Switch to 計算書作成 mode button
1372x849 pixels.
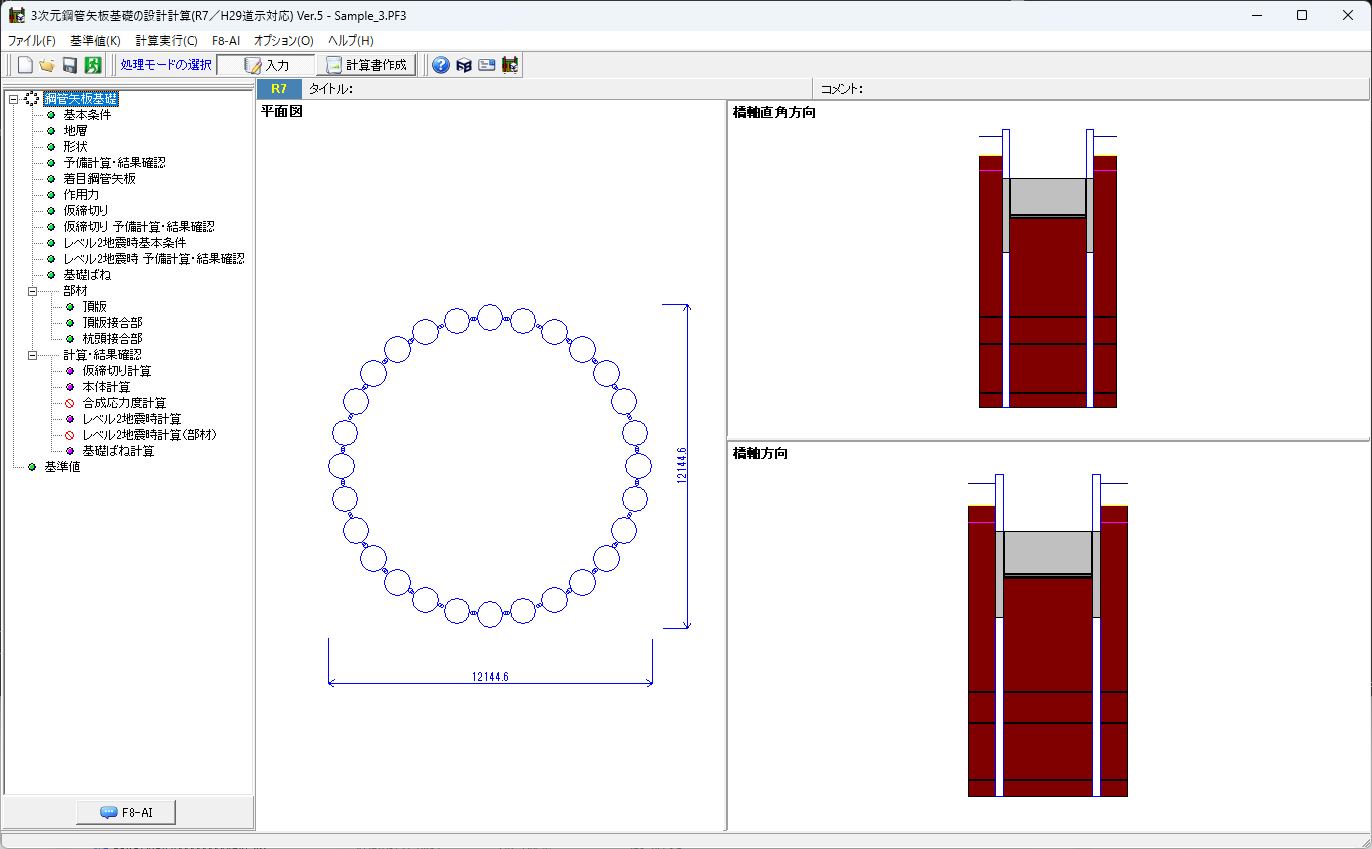tap(368, 65)
